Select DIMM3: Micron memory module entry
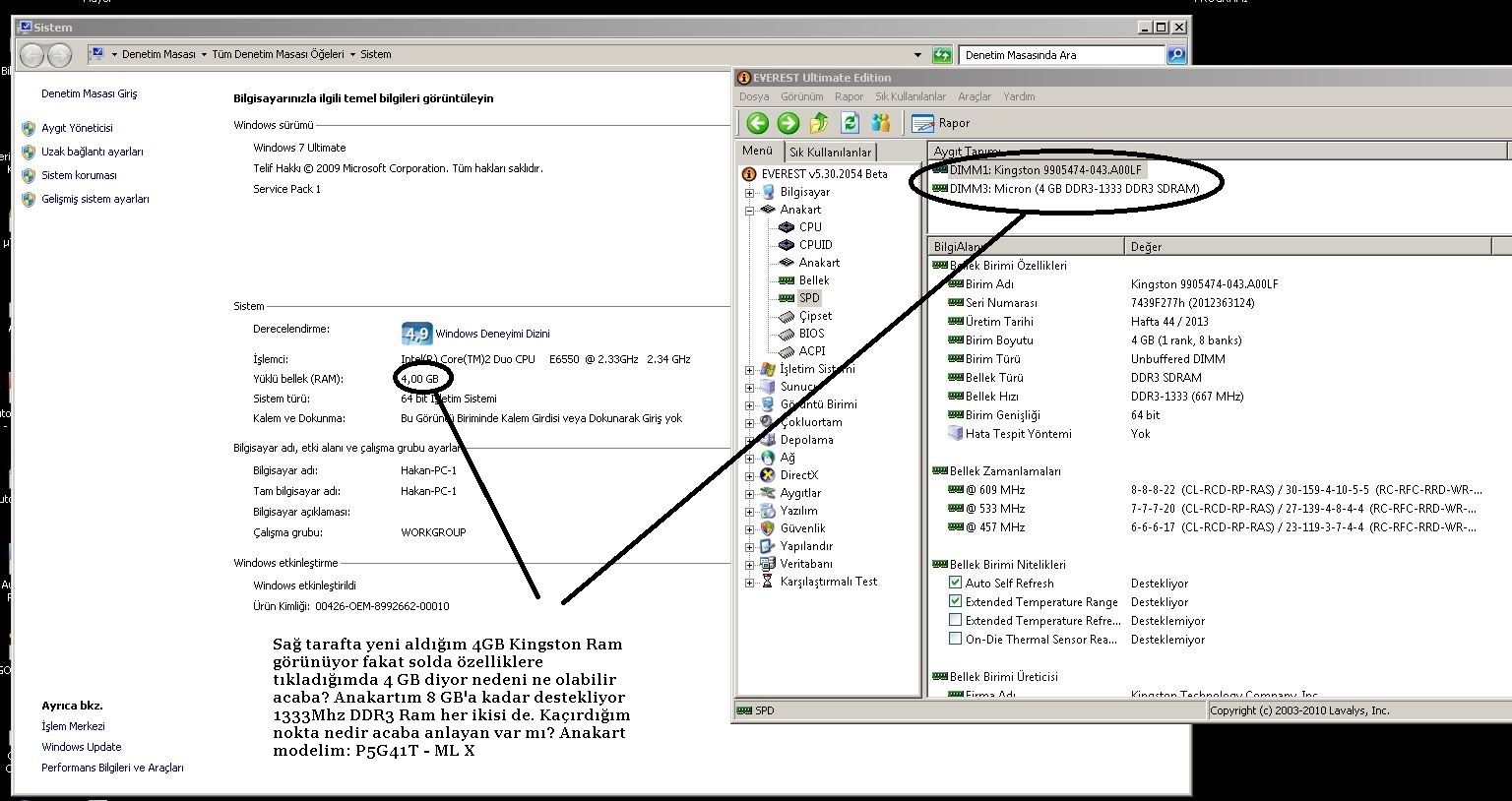Viewport: 1512px width, 801px height. coord(1074,189)
